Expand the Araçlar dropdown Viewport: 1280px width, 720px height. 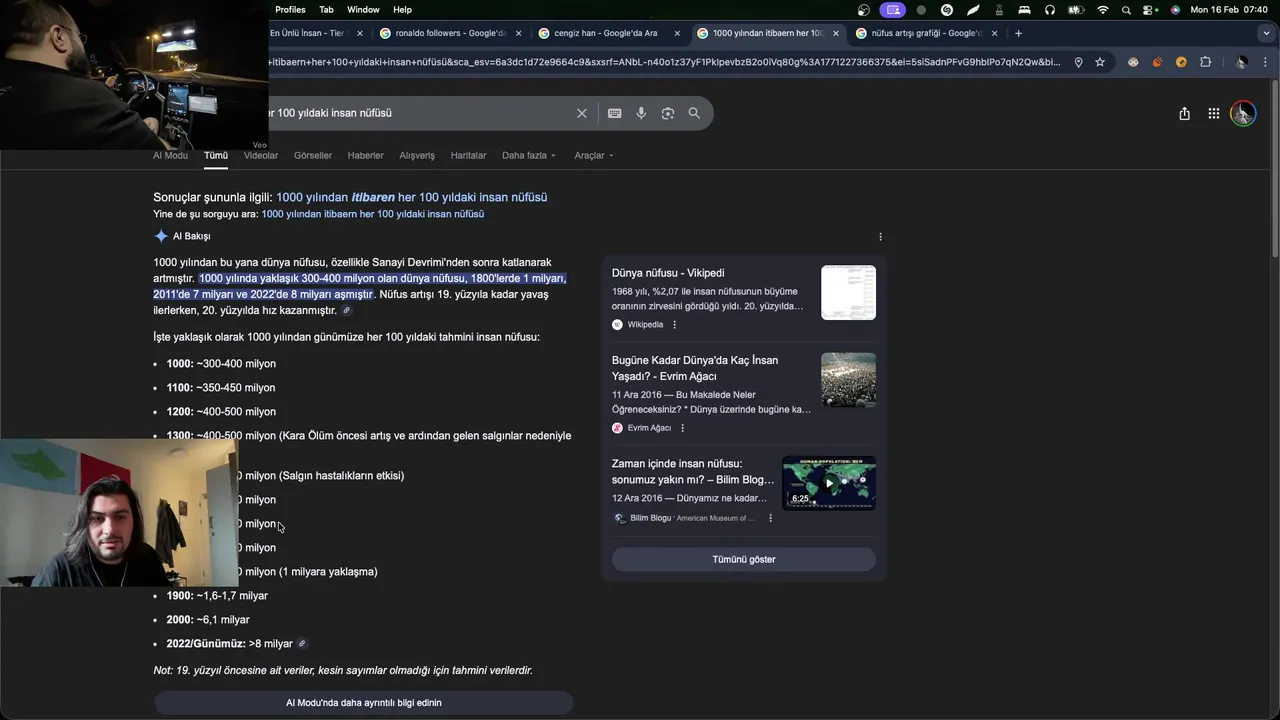(594, 155)
